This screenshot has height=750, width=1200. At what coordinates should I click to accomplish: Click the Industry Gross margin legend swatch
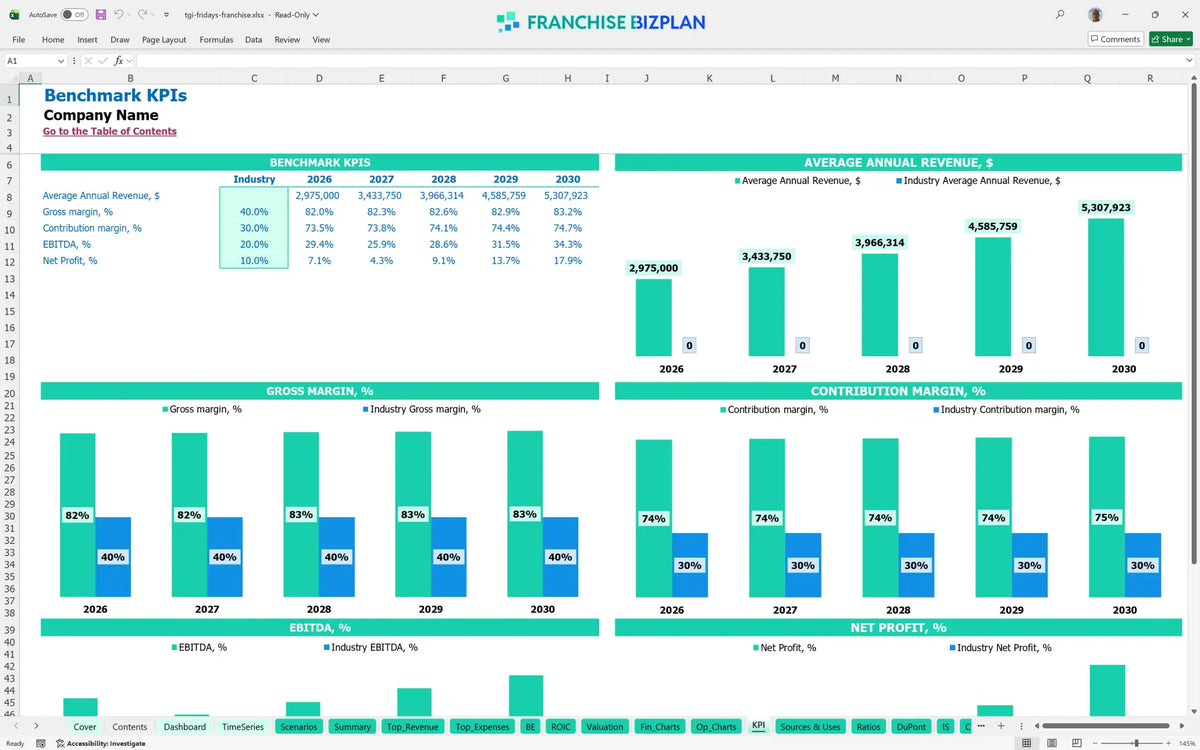pos(366,409)
